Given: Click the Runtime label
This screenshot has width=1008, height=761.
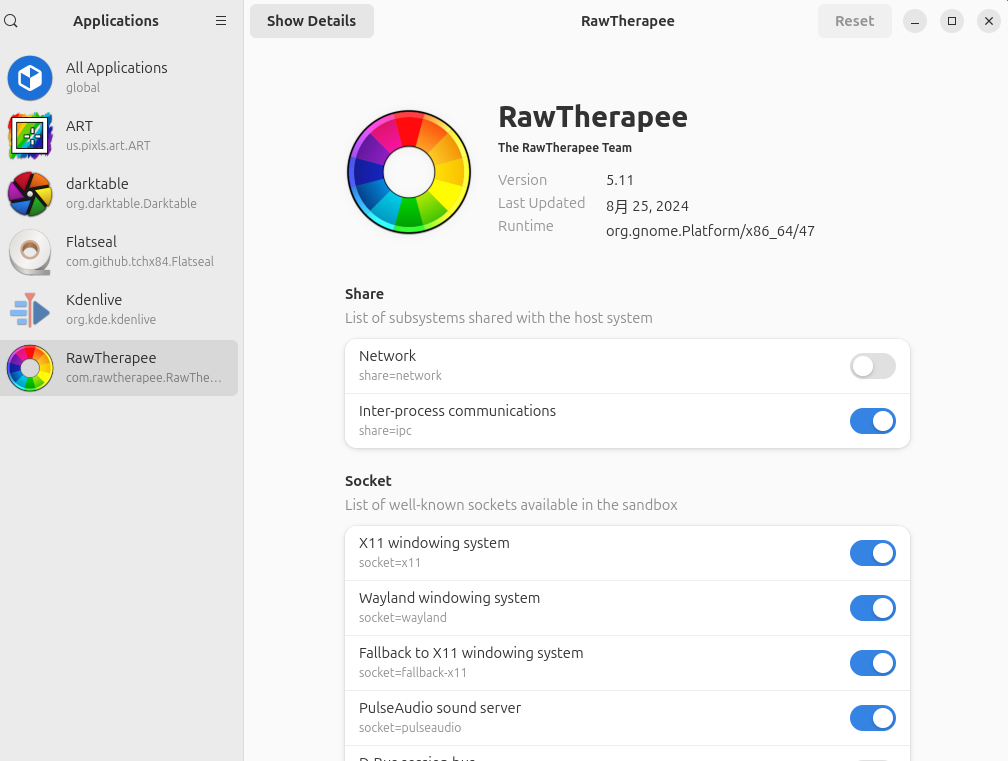Looking at the screenshot, I should pos(526,226).
